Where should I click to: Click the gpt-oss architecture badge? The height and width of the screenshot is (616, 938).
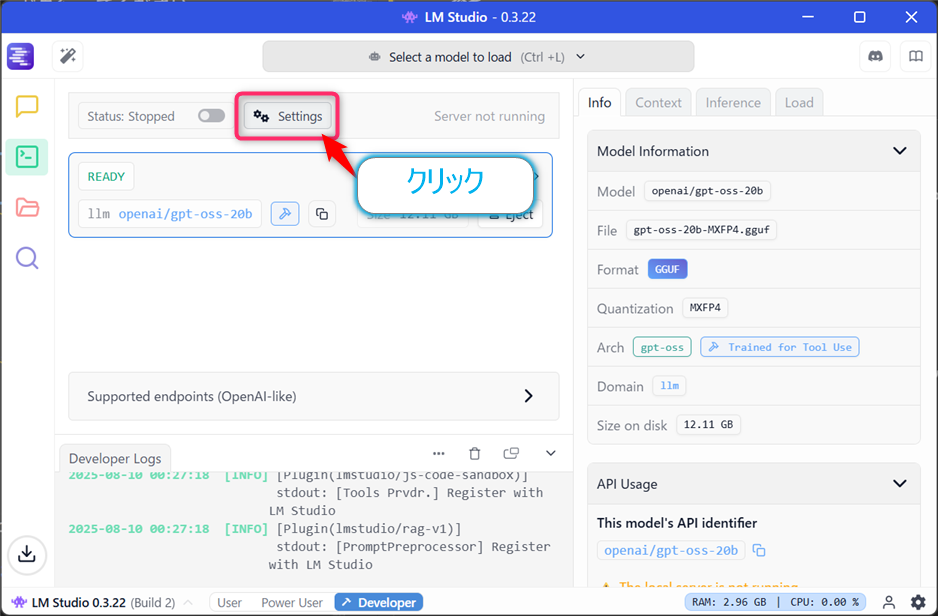(x=662, y=347)
